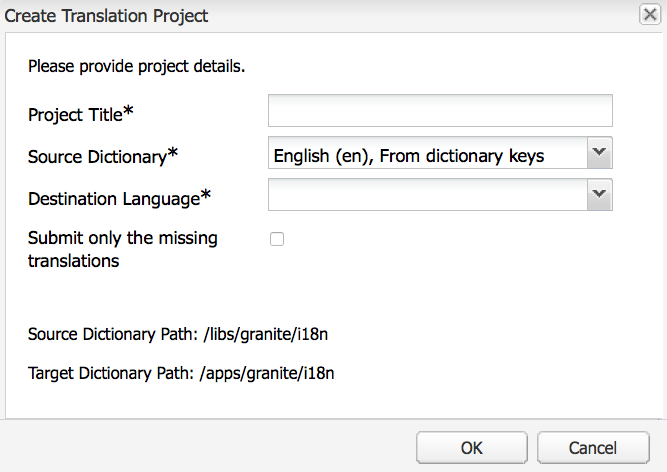Enable Submit only the missing translations checkbox

pyautogui.click(x=277, y=239)
